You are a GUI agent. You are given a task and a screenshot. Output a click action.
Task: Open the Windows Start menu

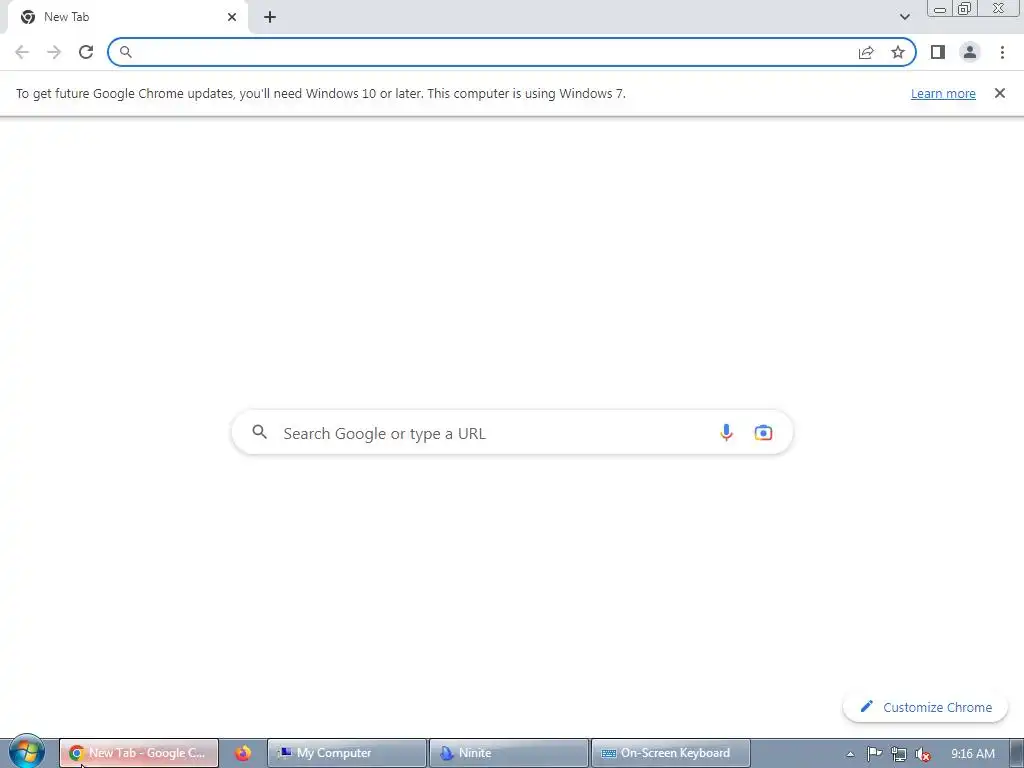[27, 753]
